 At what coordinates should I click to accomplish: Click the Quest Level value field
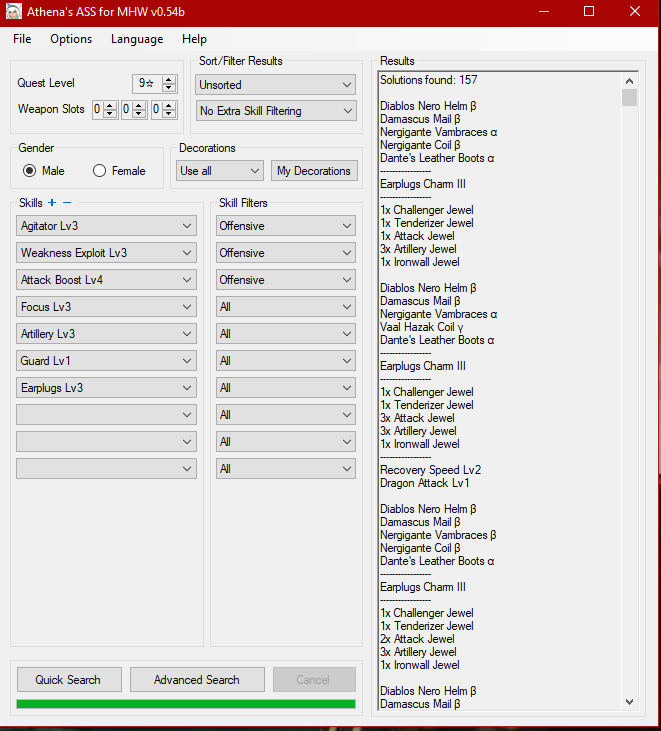(x=147, y=84)
